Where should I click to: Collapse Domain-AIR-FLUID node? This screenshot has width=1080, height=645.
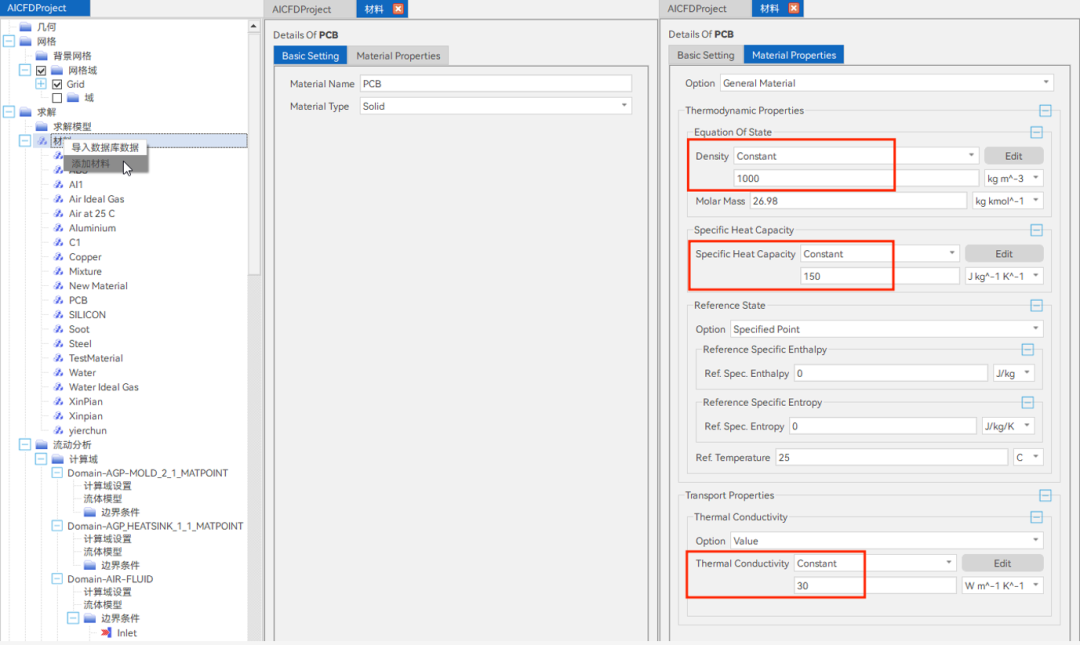point(57,579)
